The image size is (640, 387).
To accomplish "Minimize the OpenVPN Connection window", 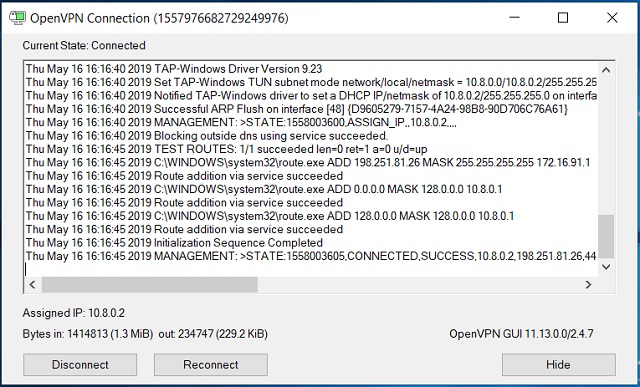I will (x=514, y=18).
